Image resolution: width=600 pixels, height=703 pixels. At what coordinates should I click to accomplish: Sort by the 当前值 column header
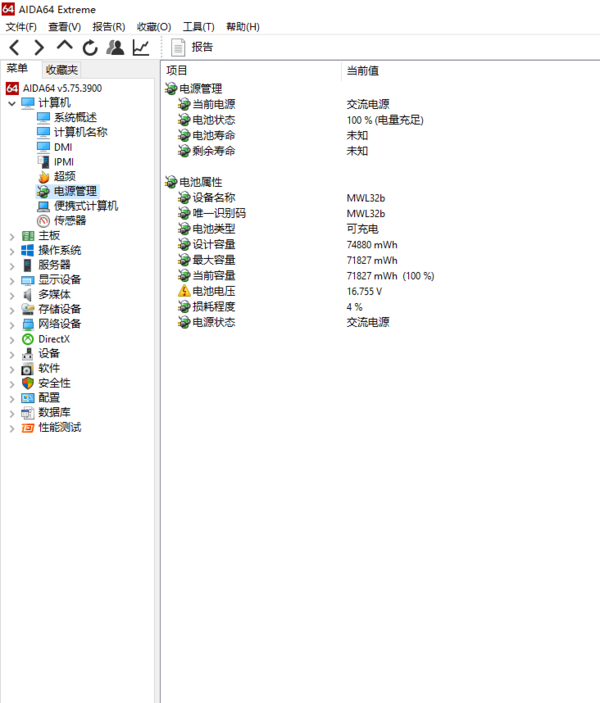click(363, 71)
